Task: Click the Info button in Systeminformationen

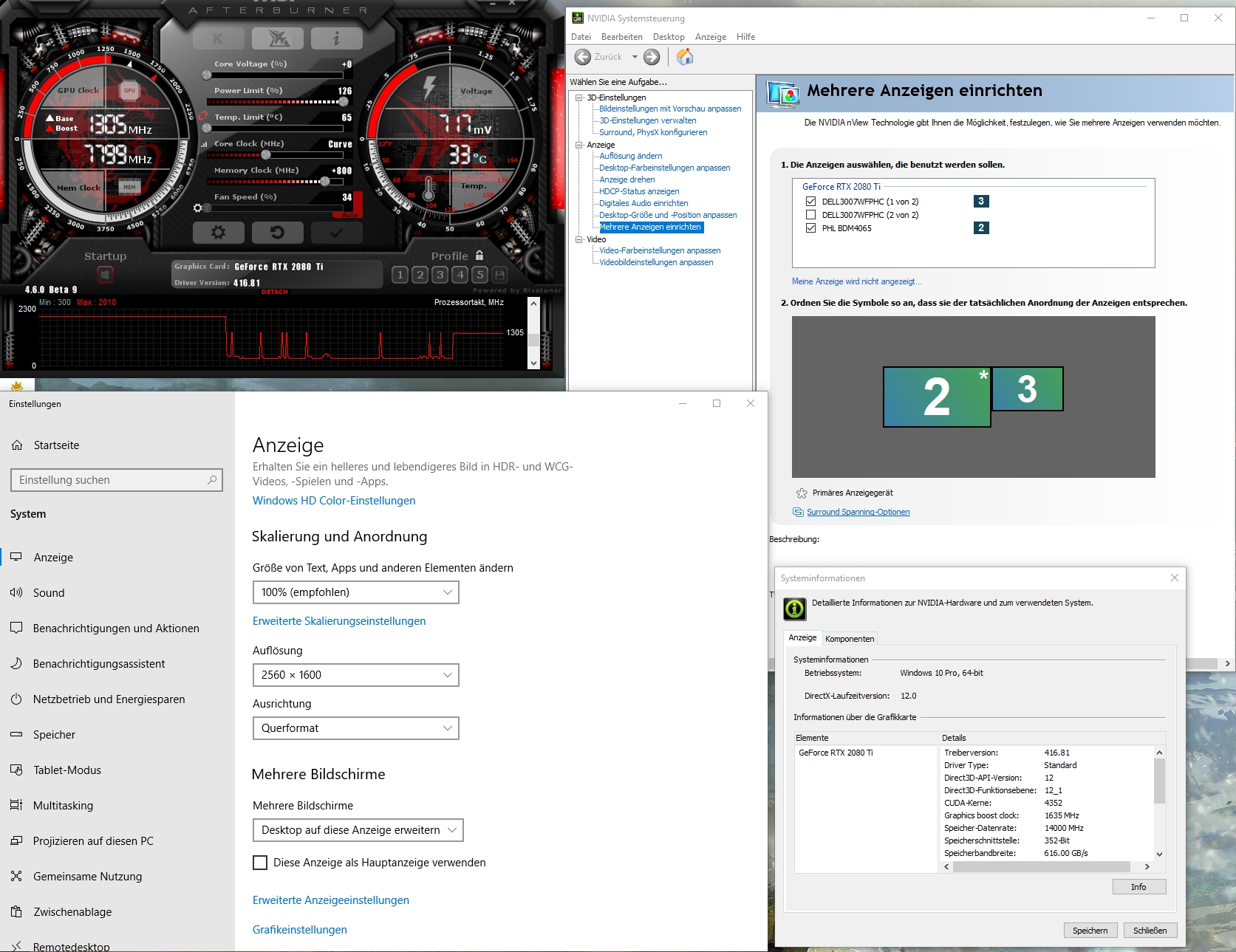Action: (x=1138, y=887)
